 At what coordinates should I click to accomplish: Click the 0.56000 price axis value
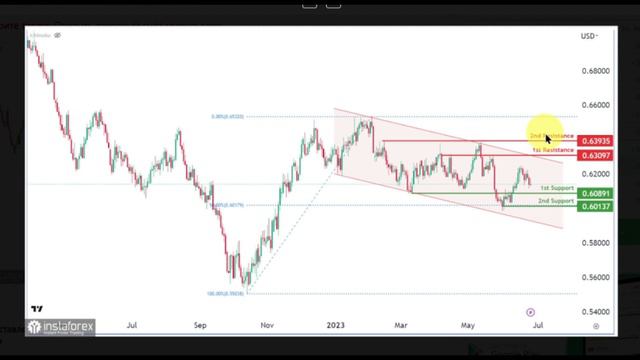click(x=596, y=278)
